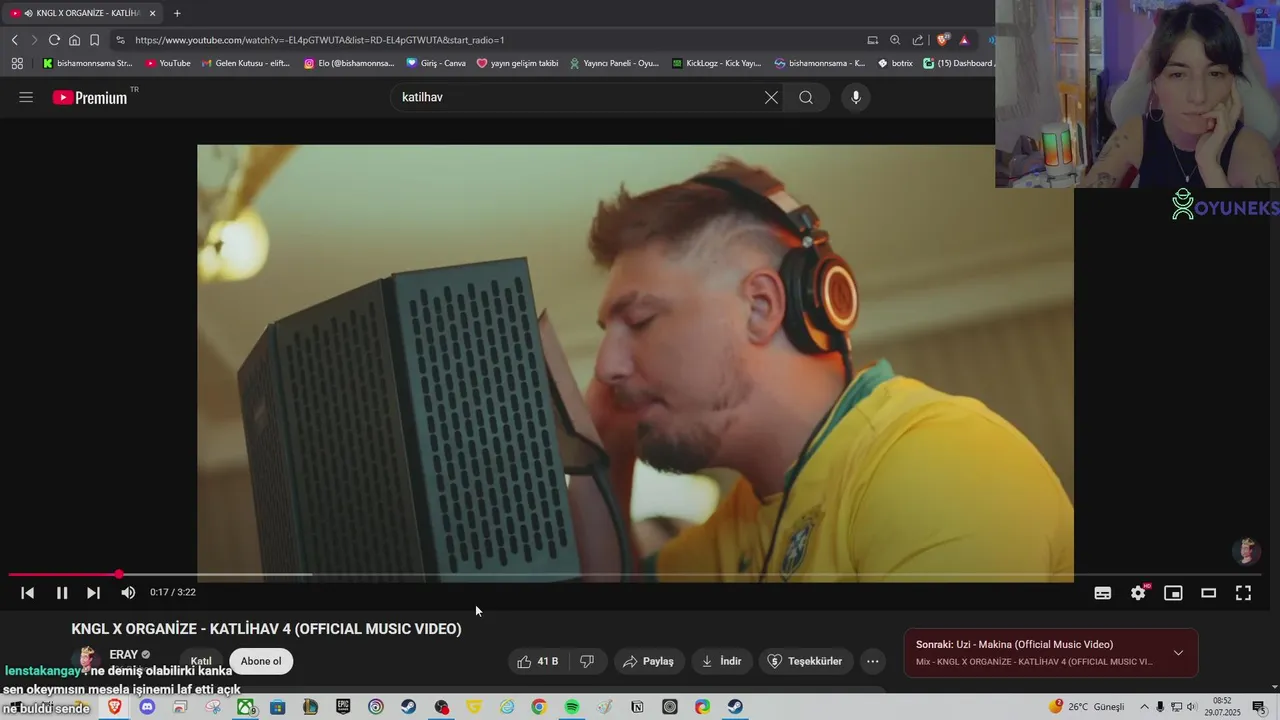1280x720 pixels.
Task: Open Brave browser in taskbar
Action: tap(115, 707)
